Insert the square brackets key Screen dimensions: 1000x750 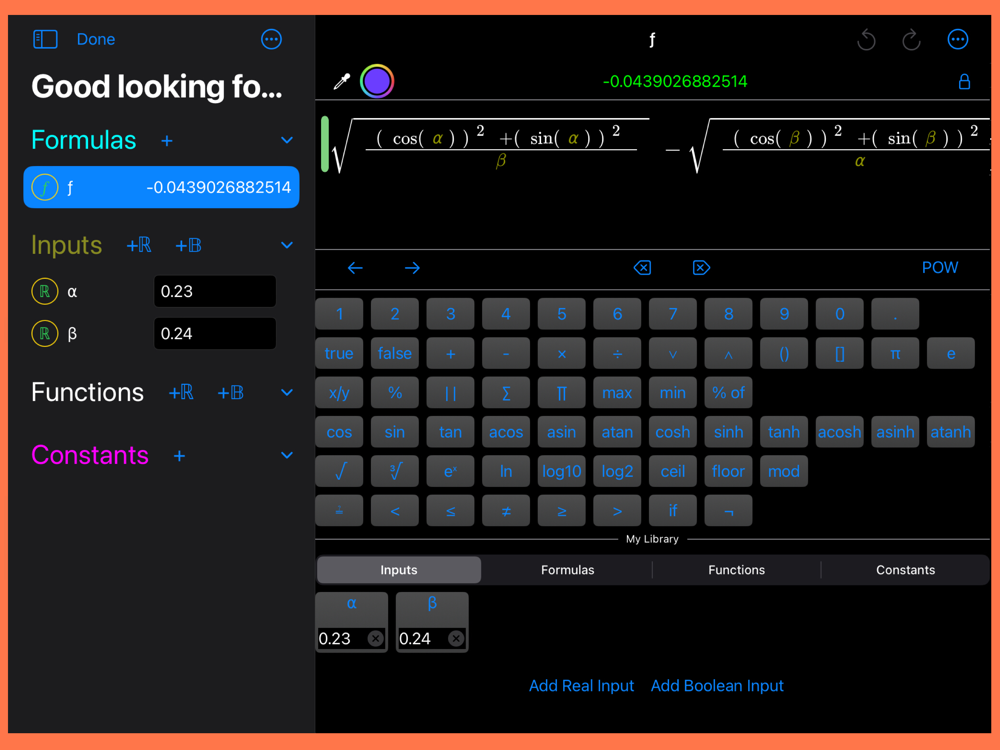point(839,353)
